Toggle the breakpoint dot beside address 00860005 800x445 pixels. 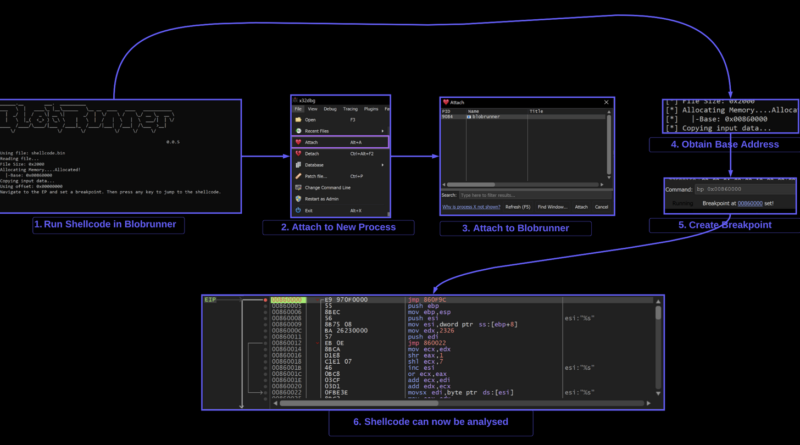pyautogui.click(x=265, y=306)
